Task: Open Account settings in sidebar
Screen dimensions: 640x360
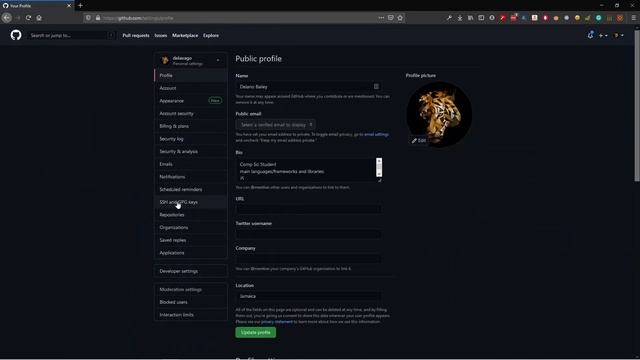Action: (191, 88)
